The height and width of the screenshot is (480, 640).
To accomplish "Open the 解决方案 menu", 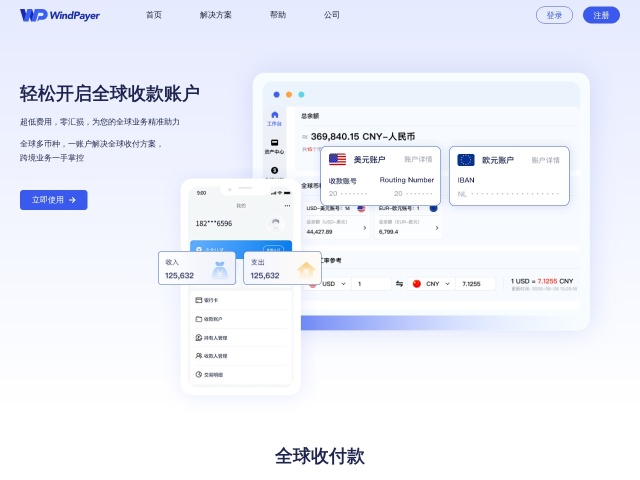I will pyautogui.click(x=216, y=15).
